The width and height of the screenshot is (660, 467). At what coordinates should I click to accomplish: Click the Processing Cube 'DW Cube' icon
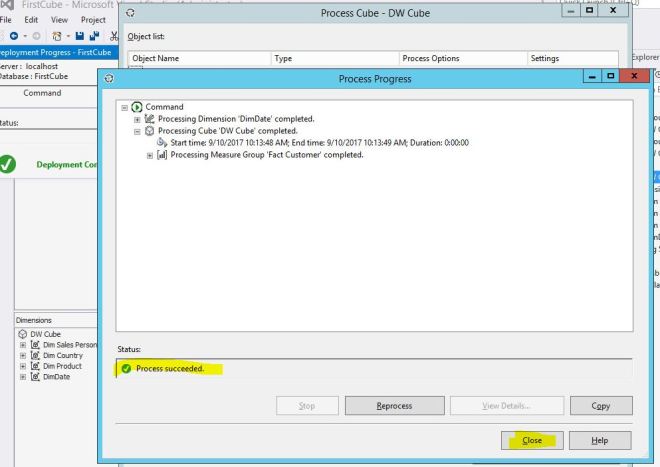[x=151, y=131]
